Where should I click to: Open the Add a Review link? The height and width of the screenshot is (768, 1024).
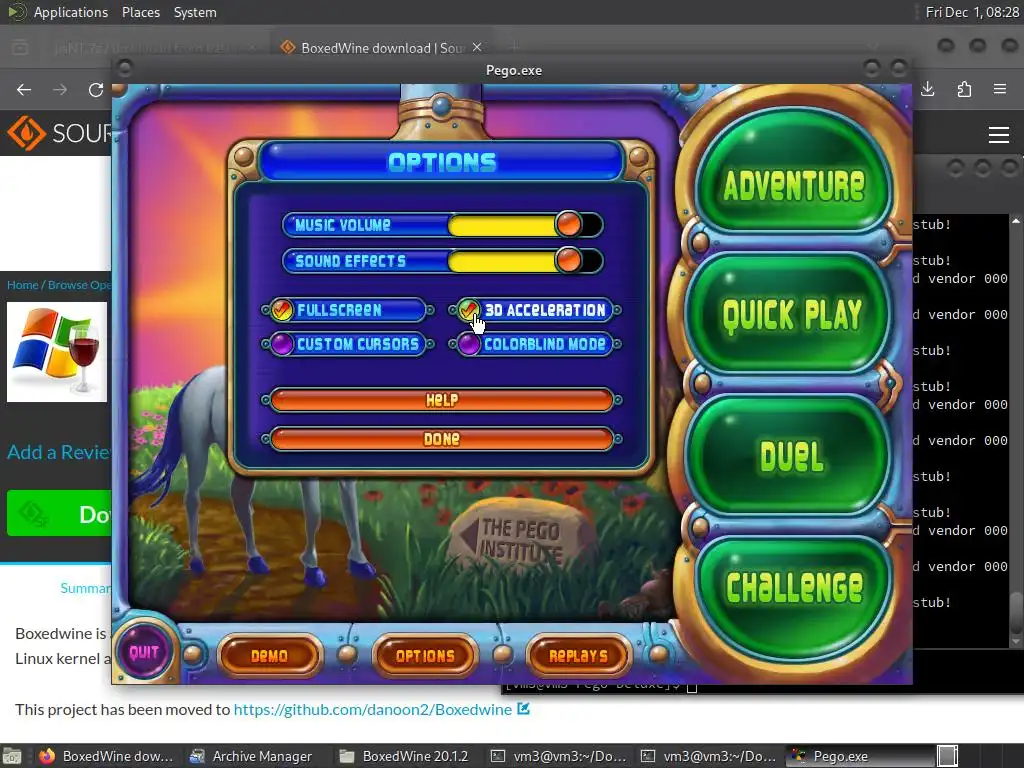pyautogui.click(x=59, y=452)
